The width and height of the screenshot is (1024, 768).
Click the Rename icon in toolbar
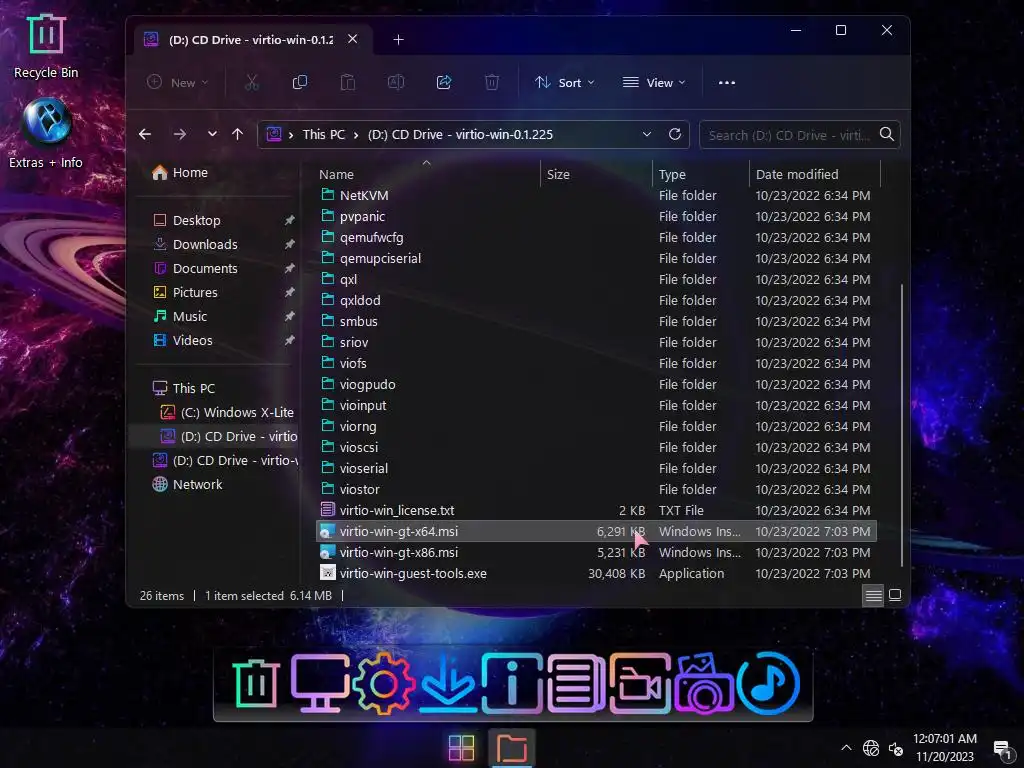pos(396,82)
